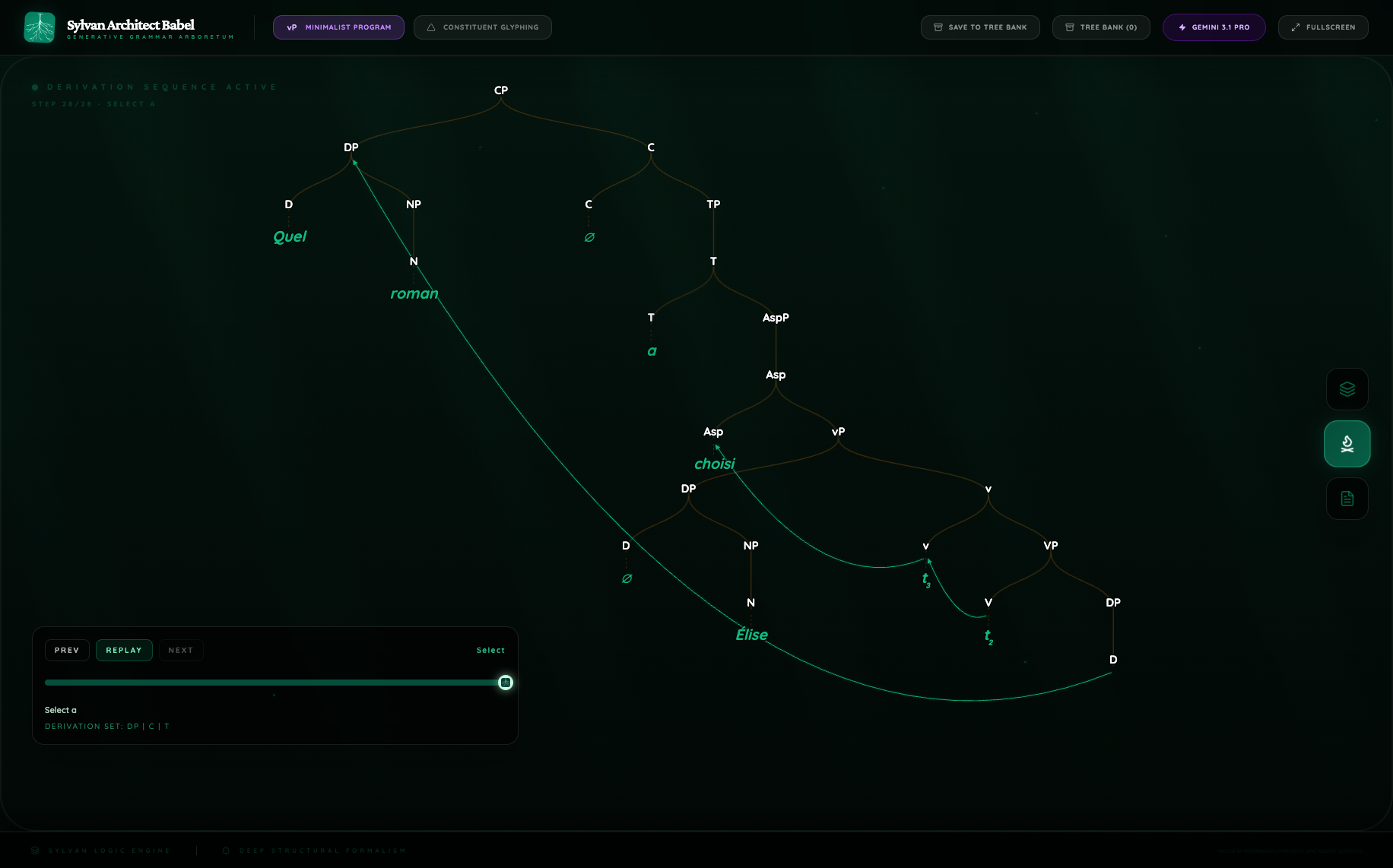Click the NEXT derivation step button
The image size is (1393, 868).
[x=180, y=651]
